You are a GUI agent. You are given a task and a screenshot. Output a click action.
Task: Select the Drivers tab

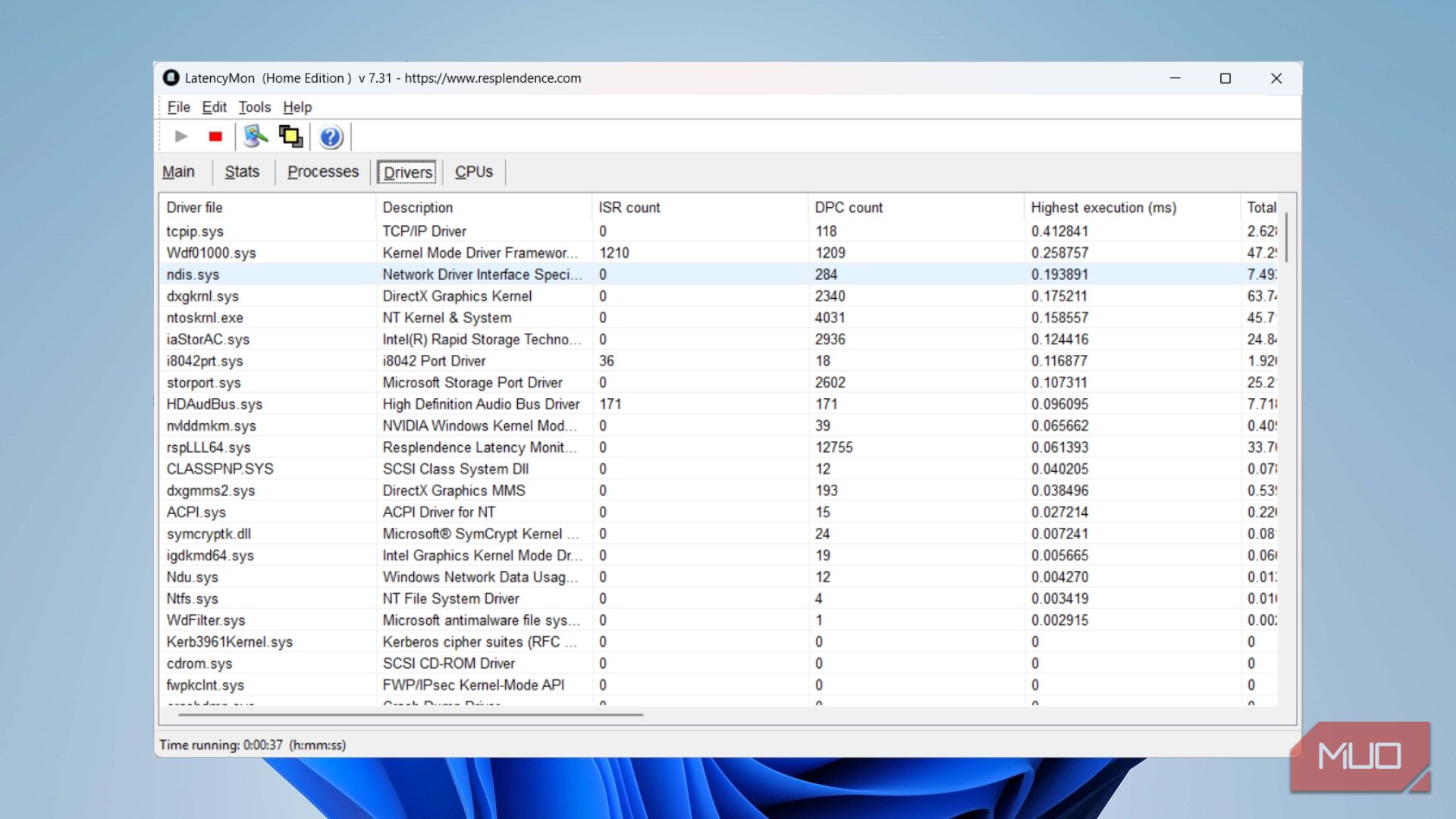click(x=407, y=172)
